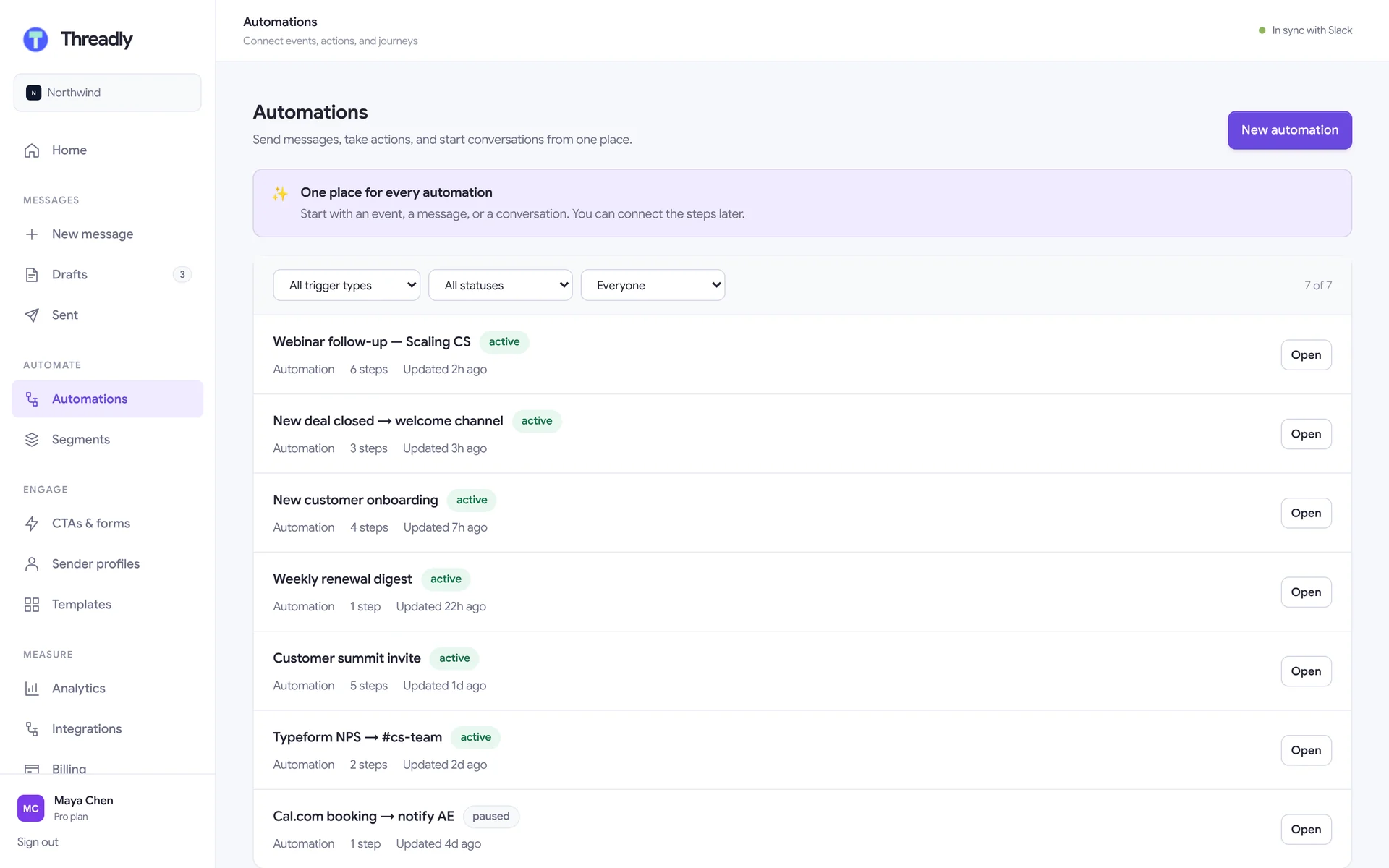This screenshot has height=868, width=1389.
Task: Click the Templates grid icon
Action: coord(32,605)
